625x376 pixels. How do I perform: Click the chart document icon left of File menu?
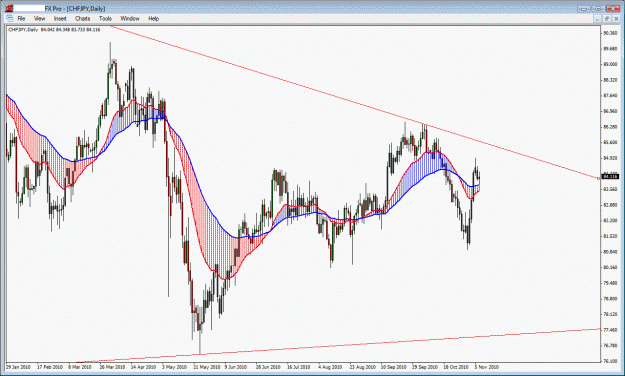point(9,18)
